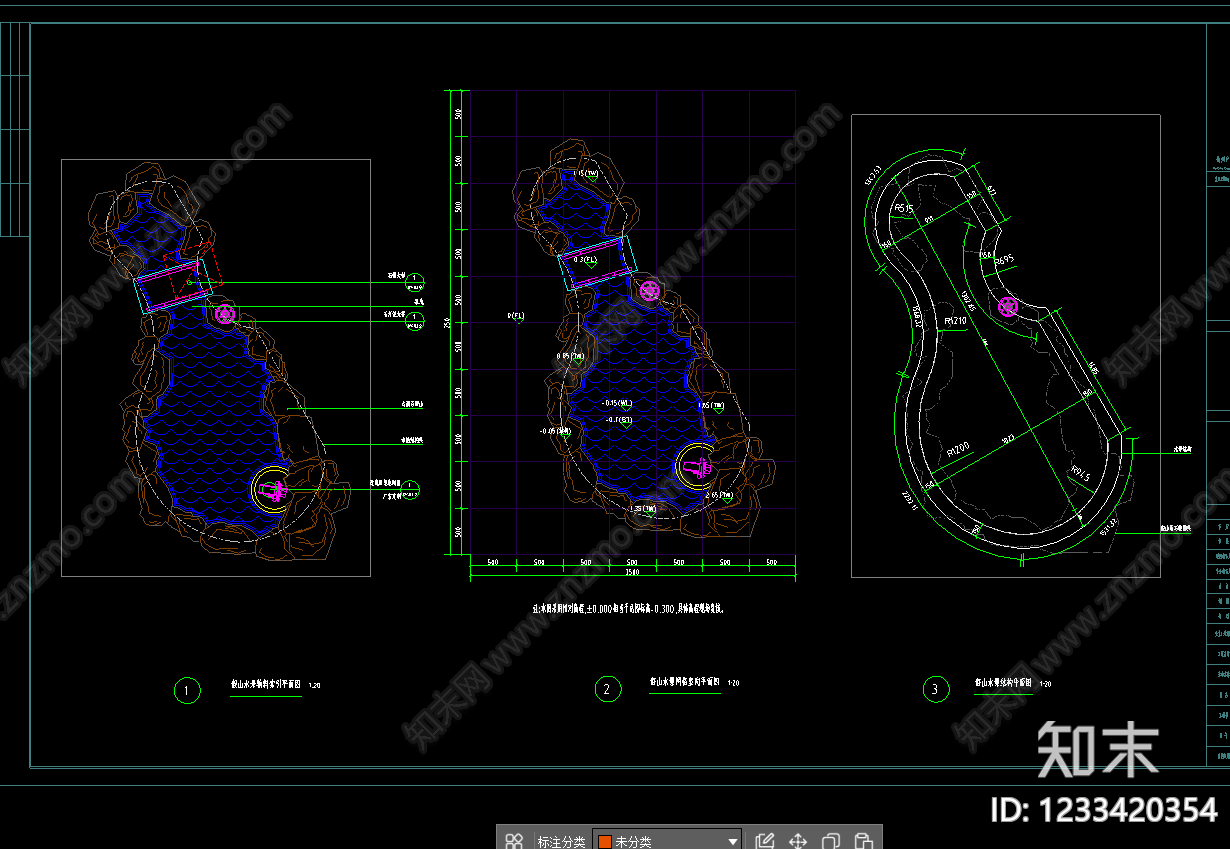Select the move crosshair-arrows tool
Image resolution: width=1230 pixels, height=849 pixels.
[798, 841]
